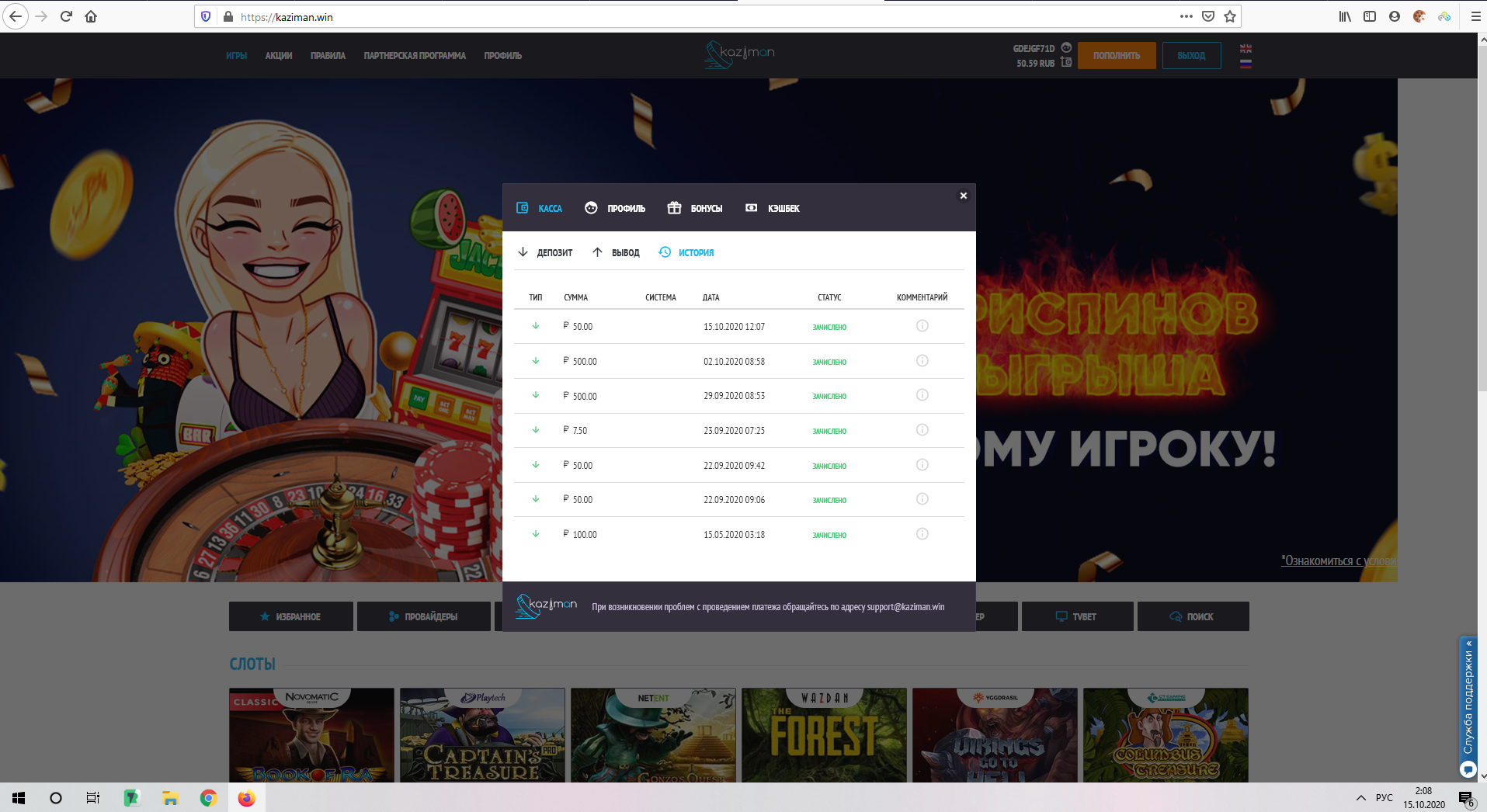Click the wallet icon beside 50.59 RUB
This screenshot has width=1487, height=812.
(1066, 62)
